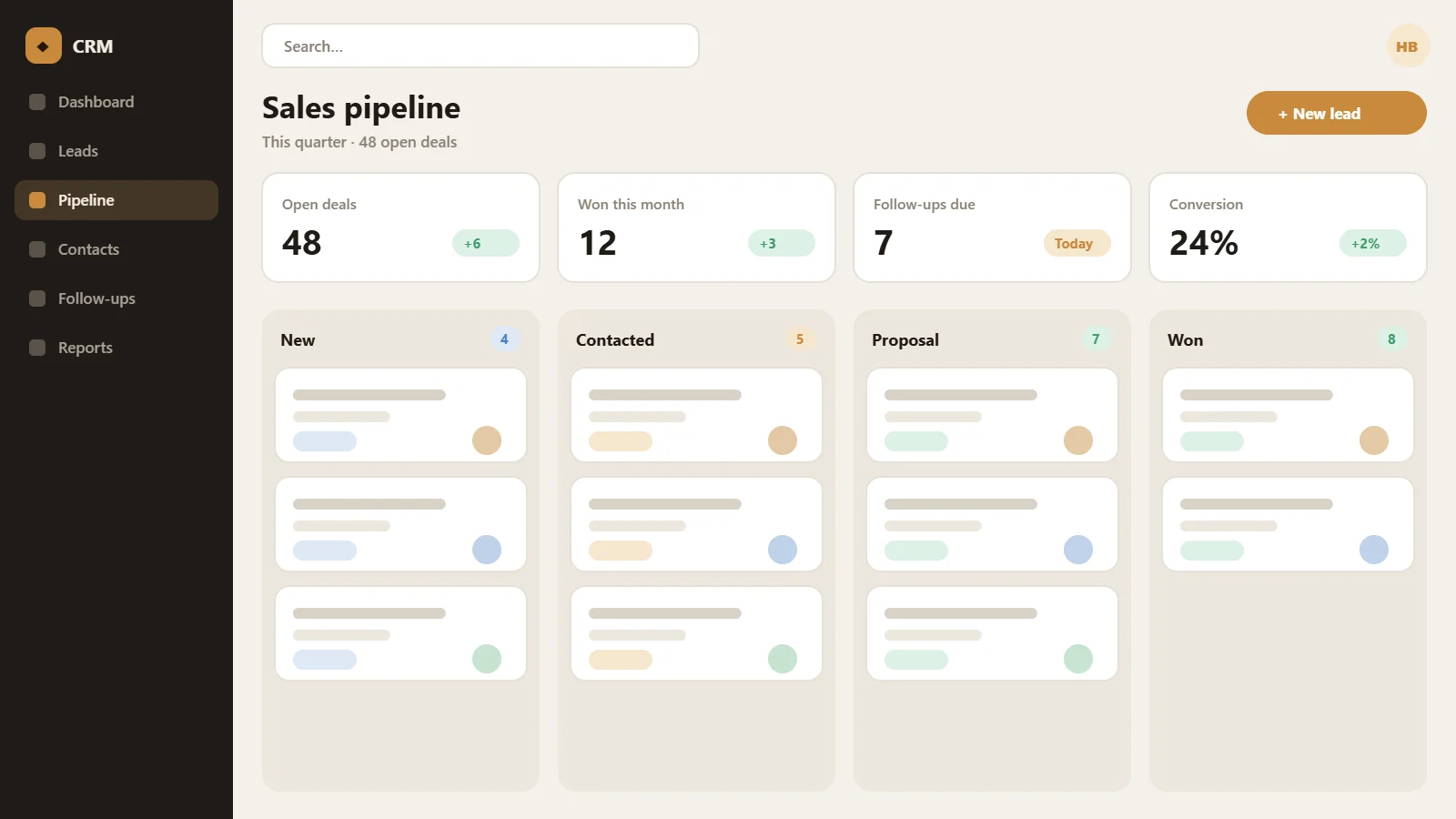Navigate to Follow-ups
The width and height of the screenshot is (1456, 819).
(x=116, y=298)
